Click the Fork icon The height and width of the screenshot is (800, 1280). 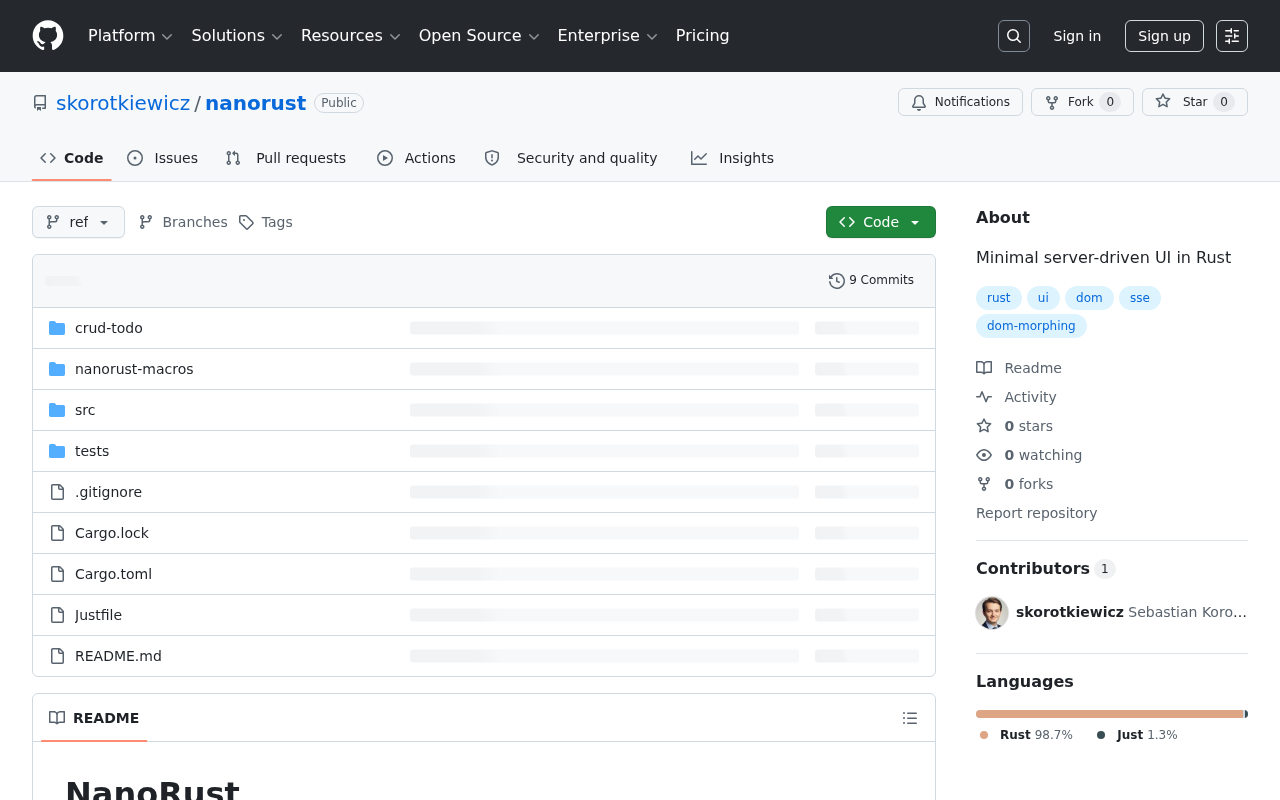1052,102
